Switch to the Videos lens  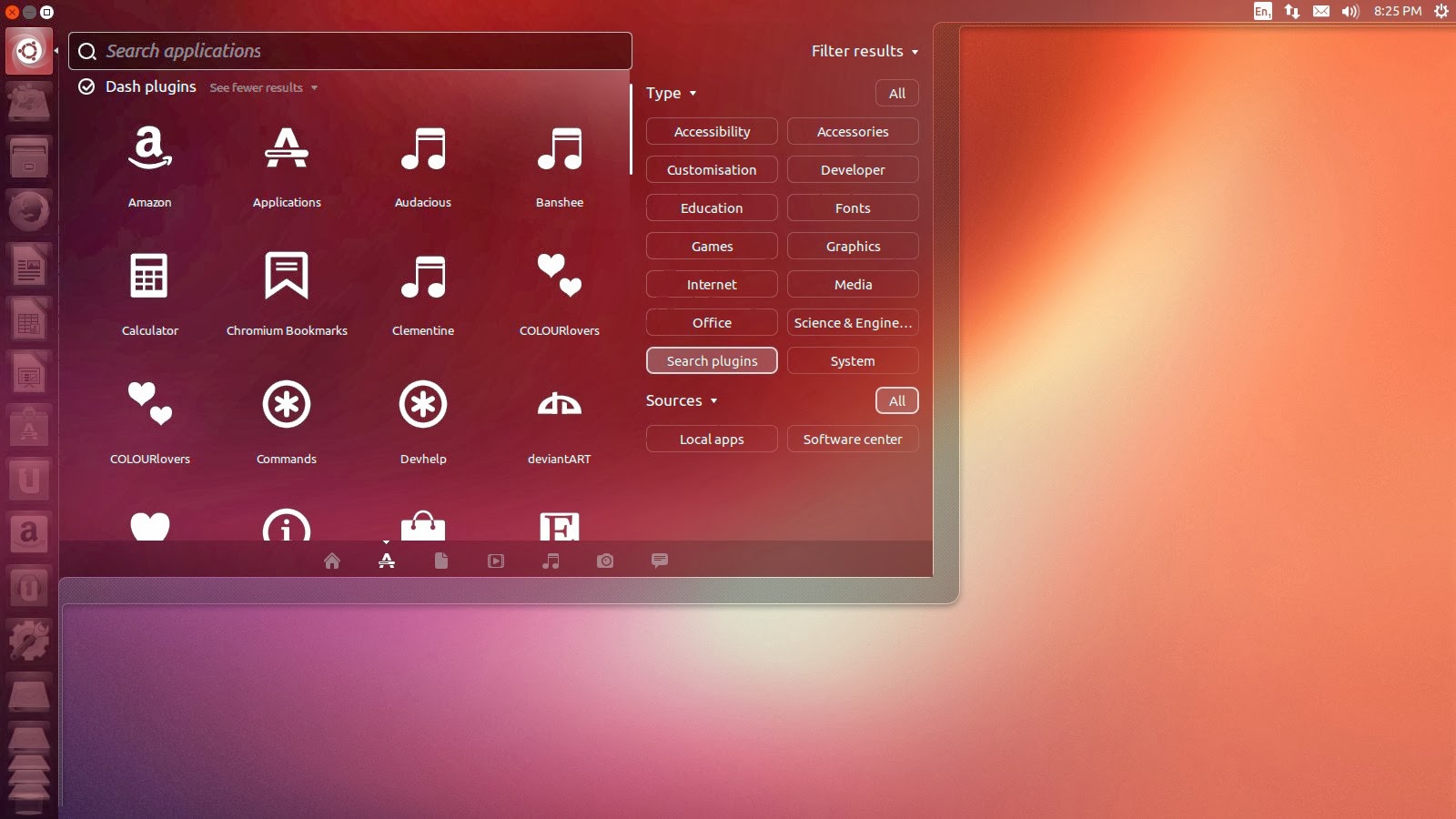pos(496,561)
